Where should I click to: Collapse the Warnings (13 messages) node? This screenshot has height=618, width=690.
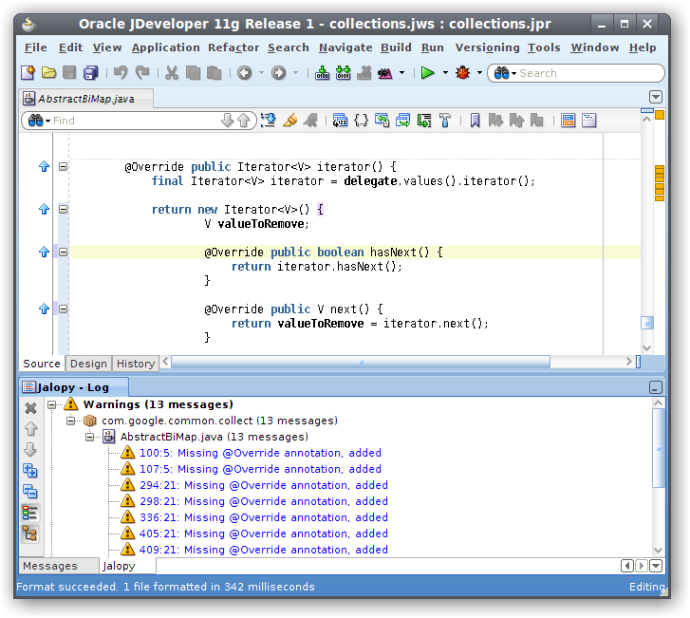(x=52, y=404)
